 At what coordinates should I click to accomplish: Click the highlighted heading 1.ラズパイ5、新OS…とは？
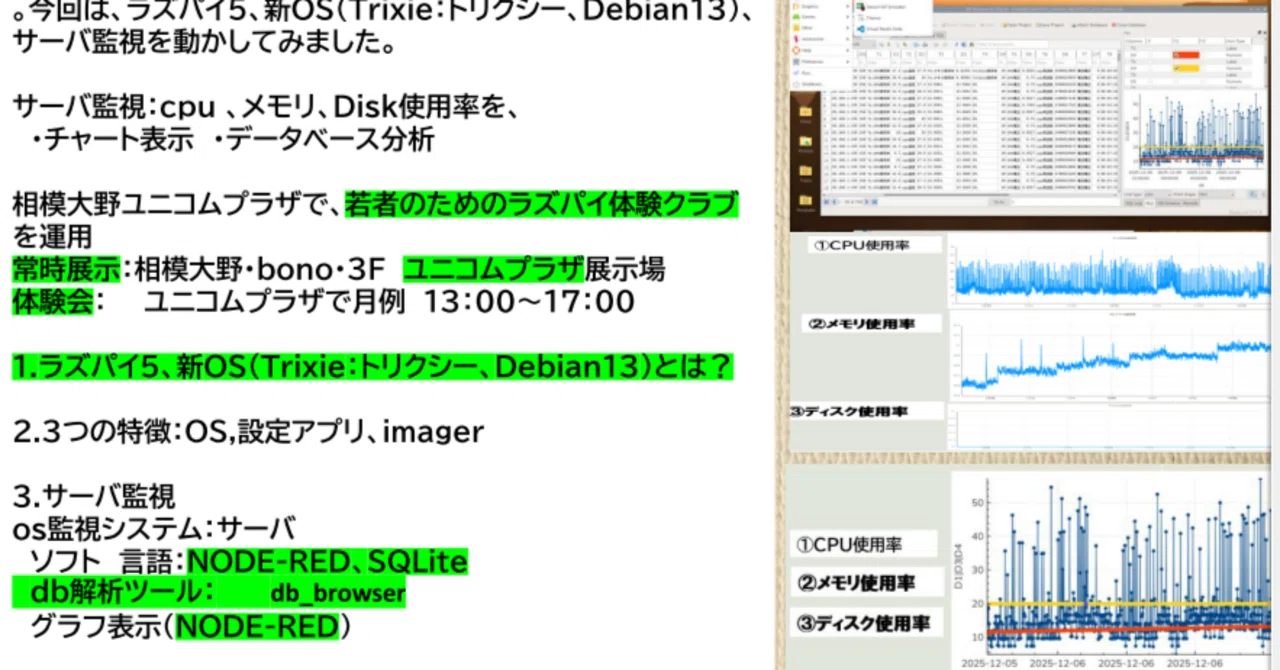click(373, 366)
